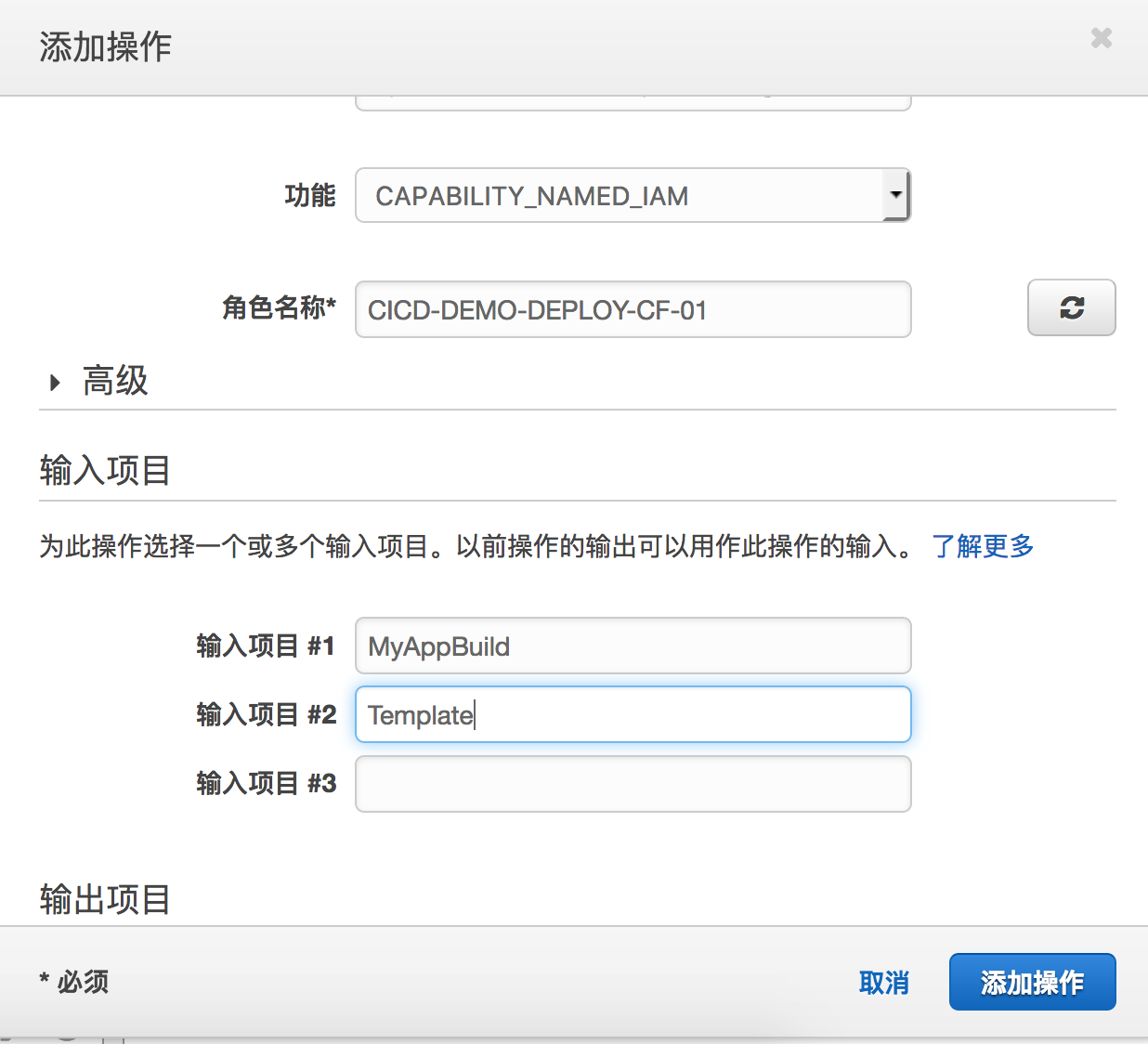Expand the 高级 disclosure triangle
This screenshot has width=1148, height=1044.
[55, 382]
